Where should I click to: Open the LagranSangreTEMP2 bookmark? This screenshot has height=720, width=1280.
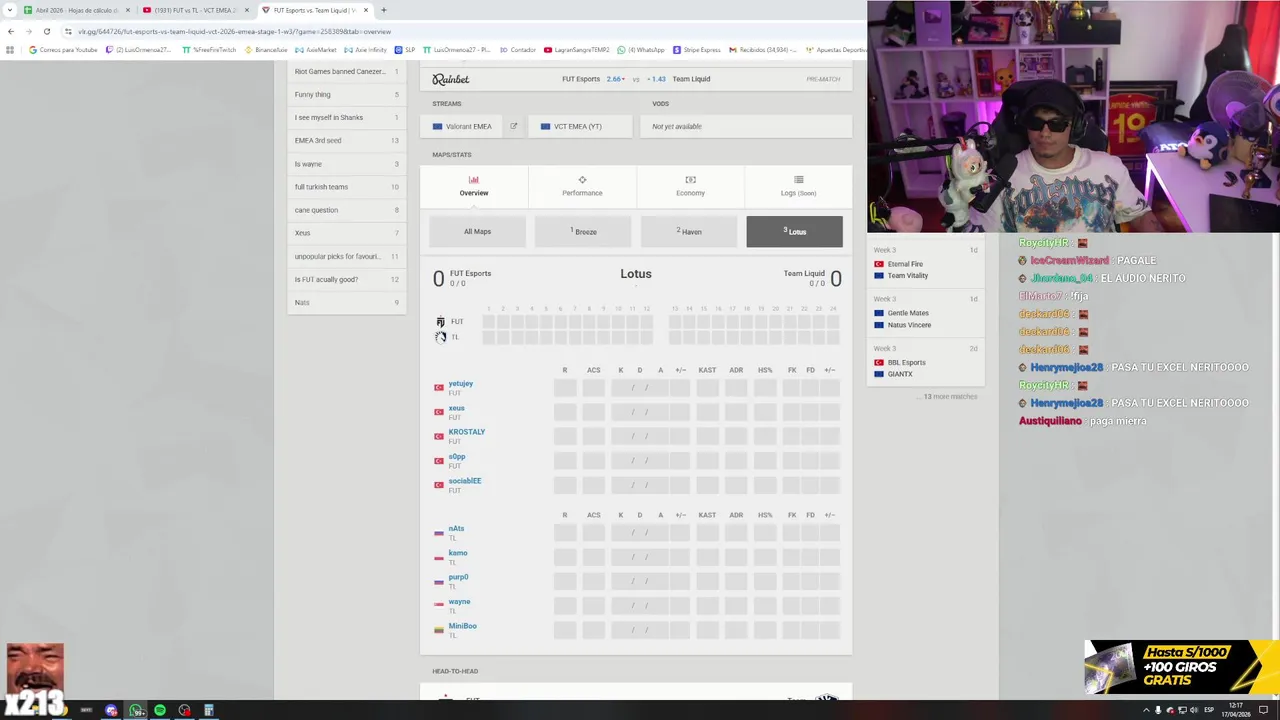click(577, 49)
